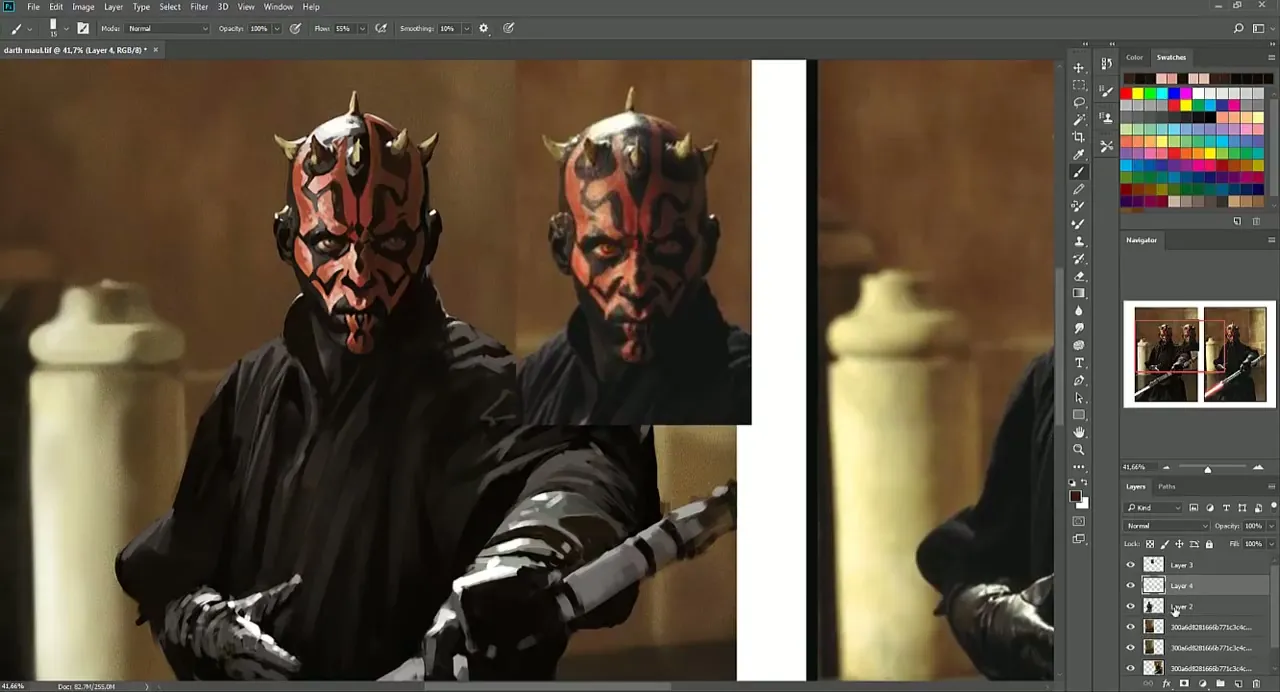Select the Lasso tool
The width and height of the screenshot is (1280, 692).
click(x=1079, y=102)
